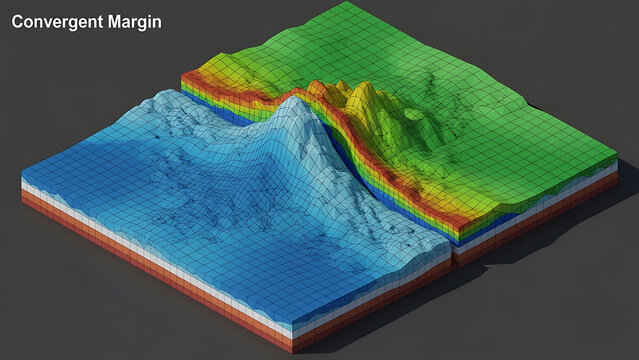This screenshot has height=360, width=639.
Task: Click the "Convergent Margin" title text
Action: pos(86,22)
